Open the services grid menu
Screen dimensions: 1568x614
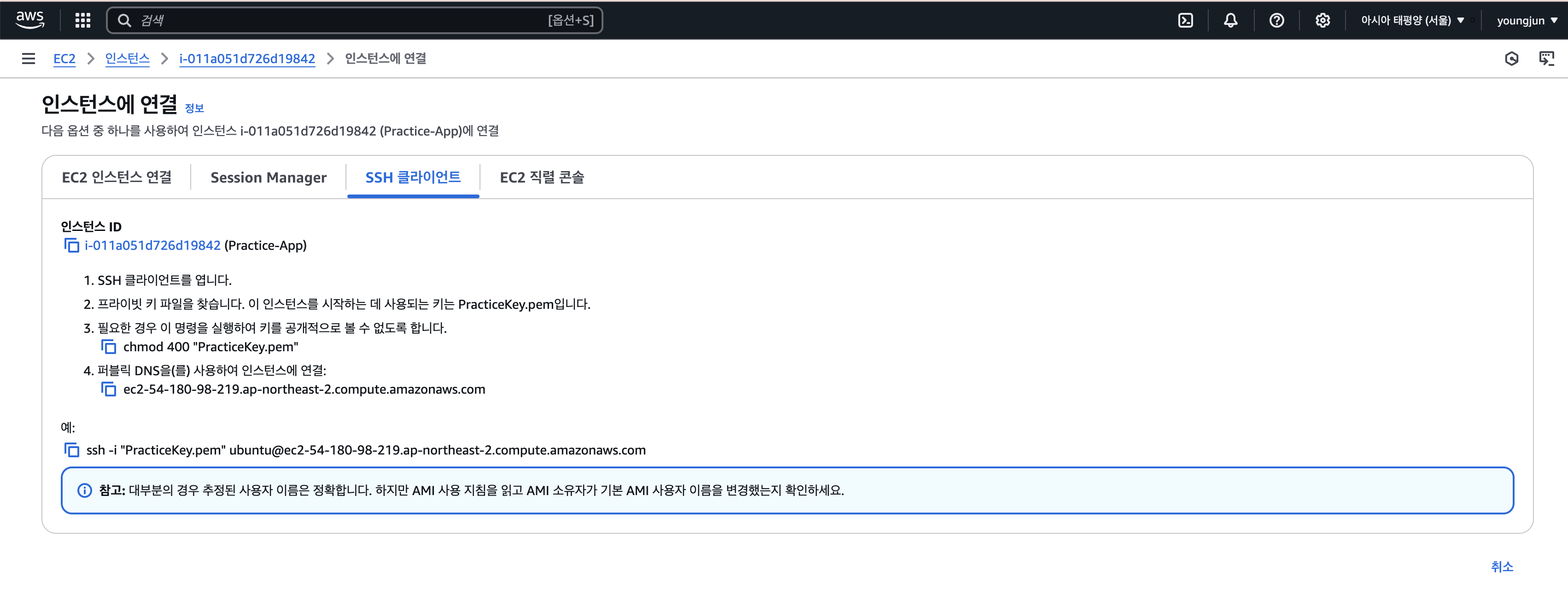[x=83, y=20]
